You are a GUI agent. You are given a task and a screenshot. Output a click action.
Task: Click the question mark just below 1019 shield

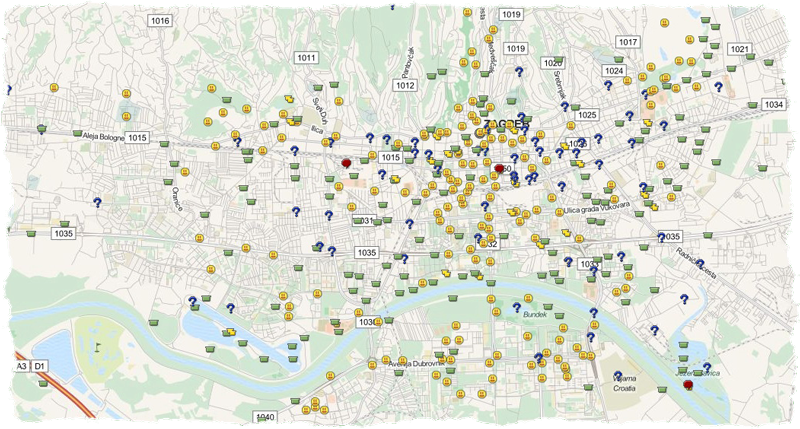(518, 73)
